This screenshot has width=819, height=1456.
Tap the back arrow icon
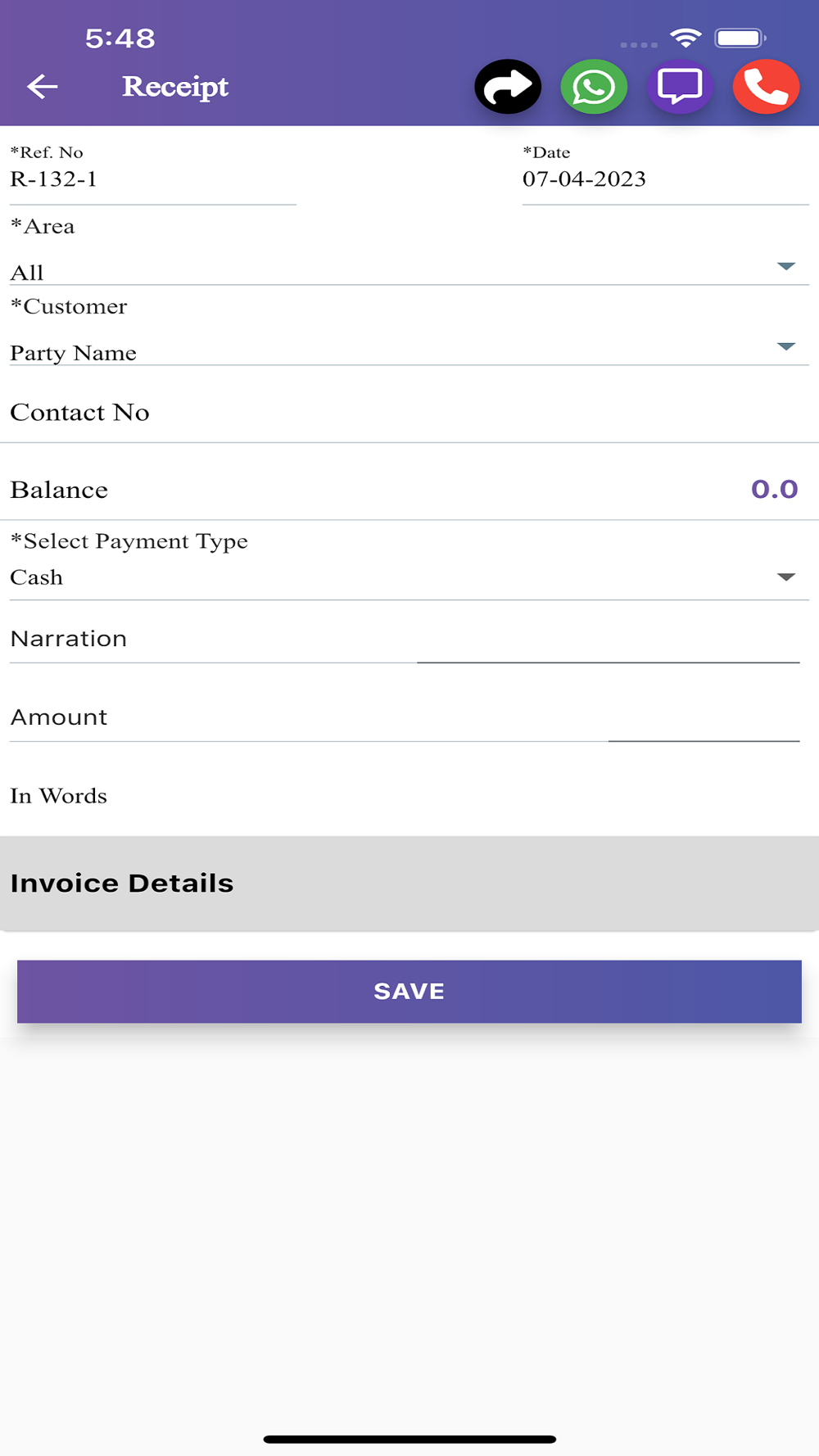click(42, 86)
